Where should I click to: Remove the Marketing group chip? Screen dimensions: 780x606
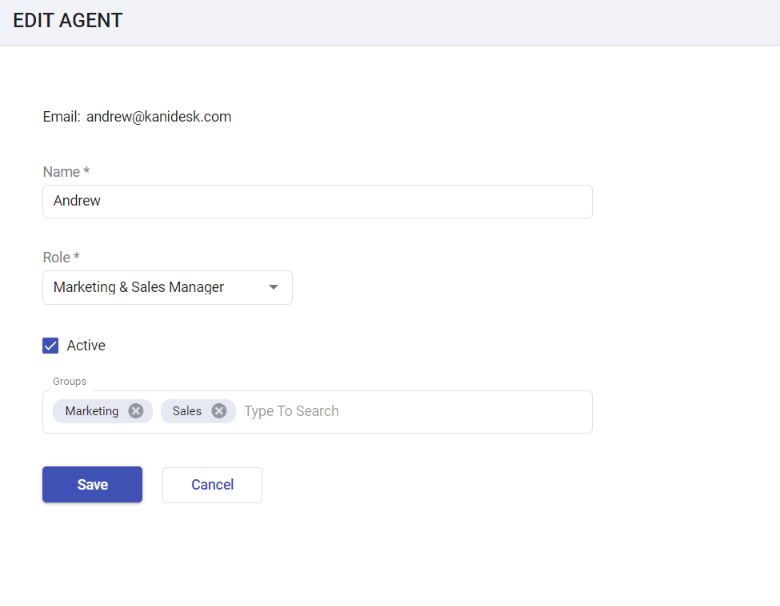point(135,411)
